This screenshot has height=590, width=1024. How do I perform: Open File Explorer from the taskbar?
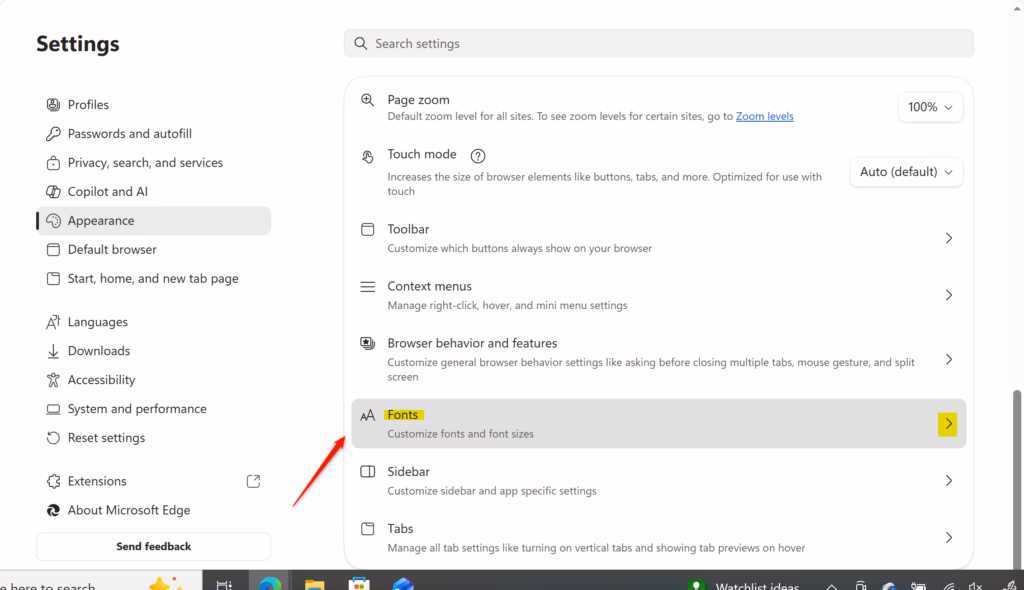(314, 584)
